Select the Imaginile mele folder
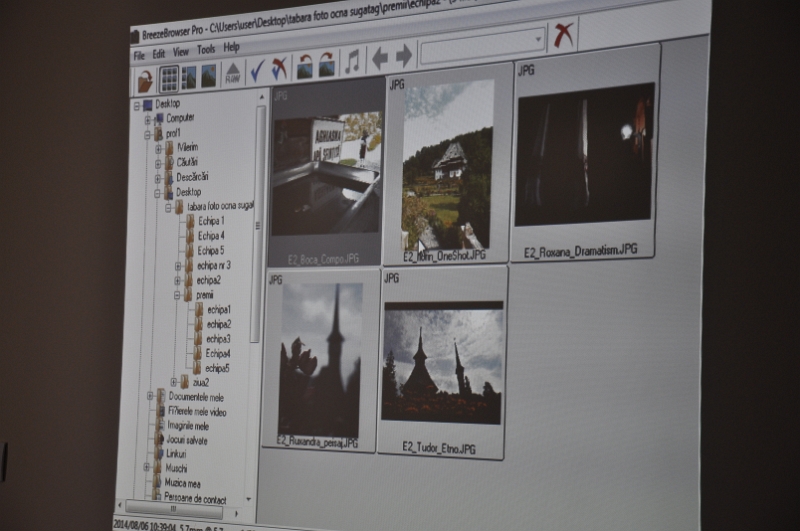 coord(188,426)
